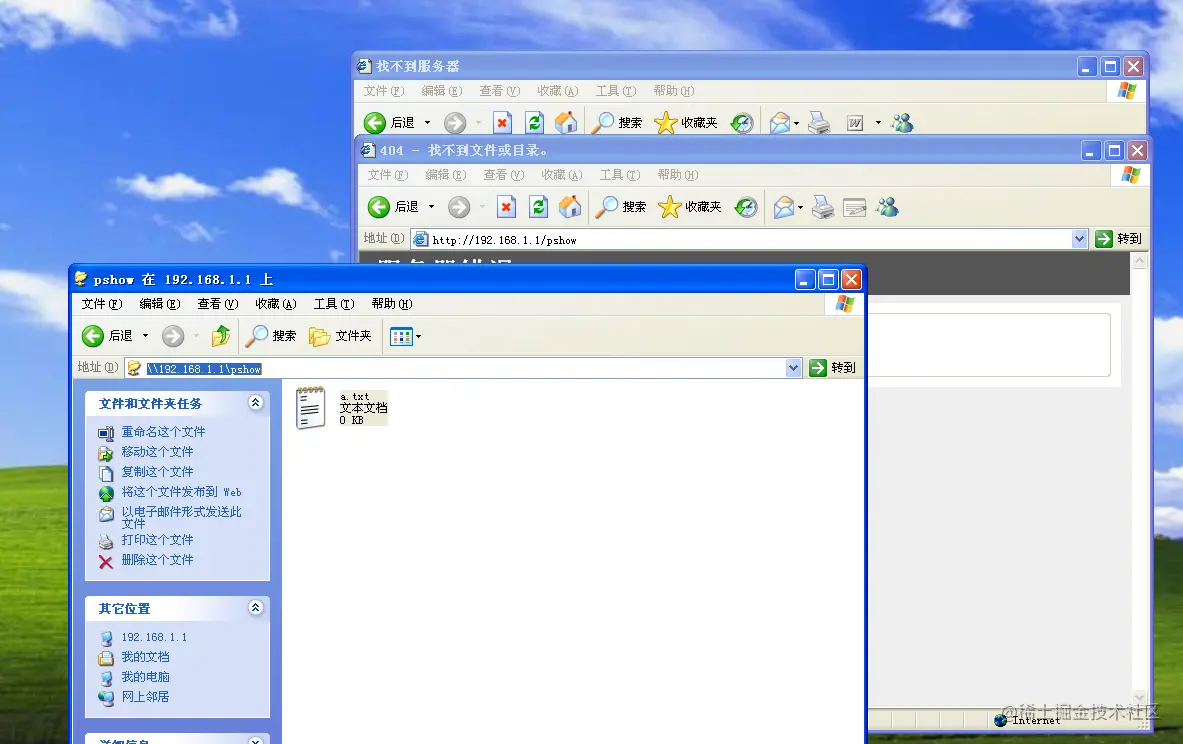This screenshot has width=1183, height=744.
Task: Open Favorites star in top server-not-found window
Action: click(686, 123)
